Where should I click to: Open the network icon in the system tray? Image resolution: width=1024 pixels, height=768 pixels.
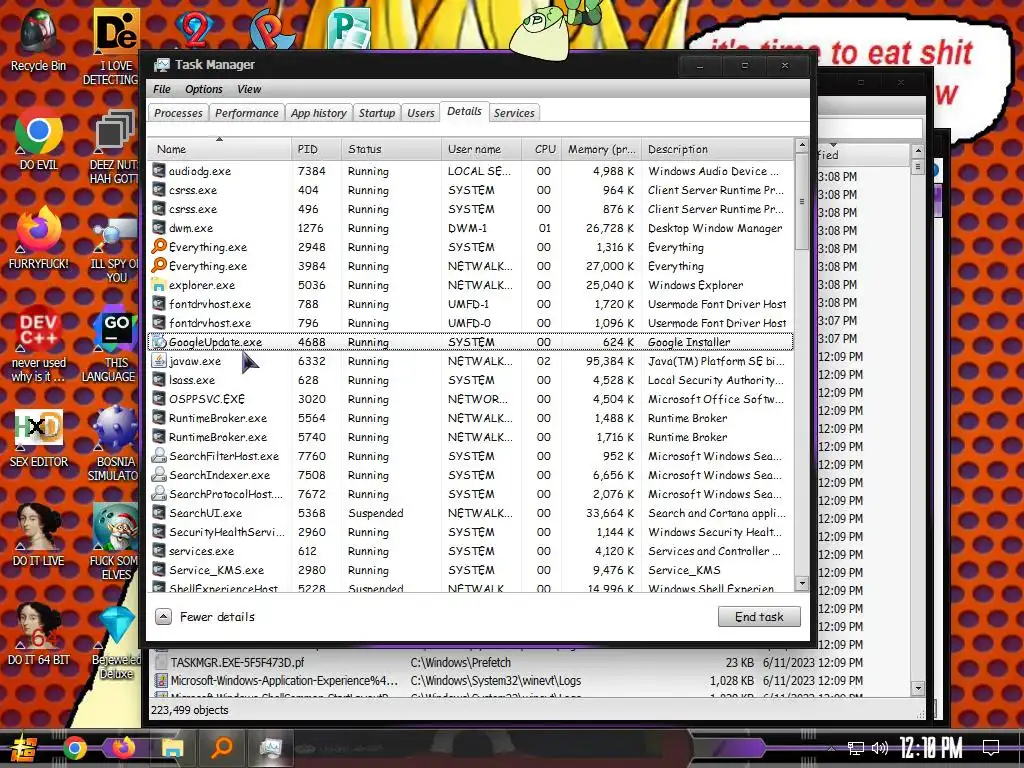coord(856,748)
